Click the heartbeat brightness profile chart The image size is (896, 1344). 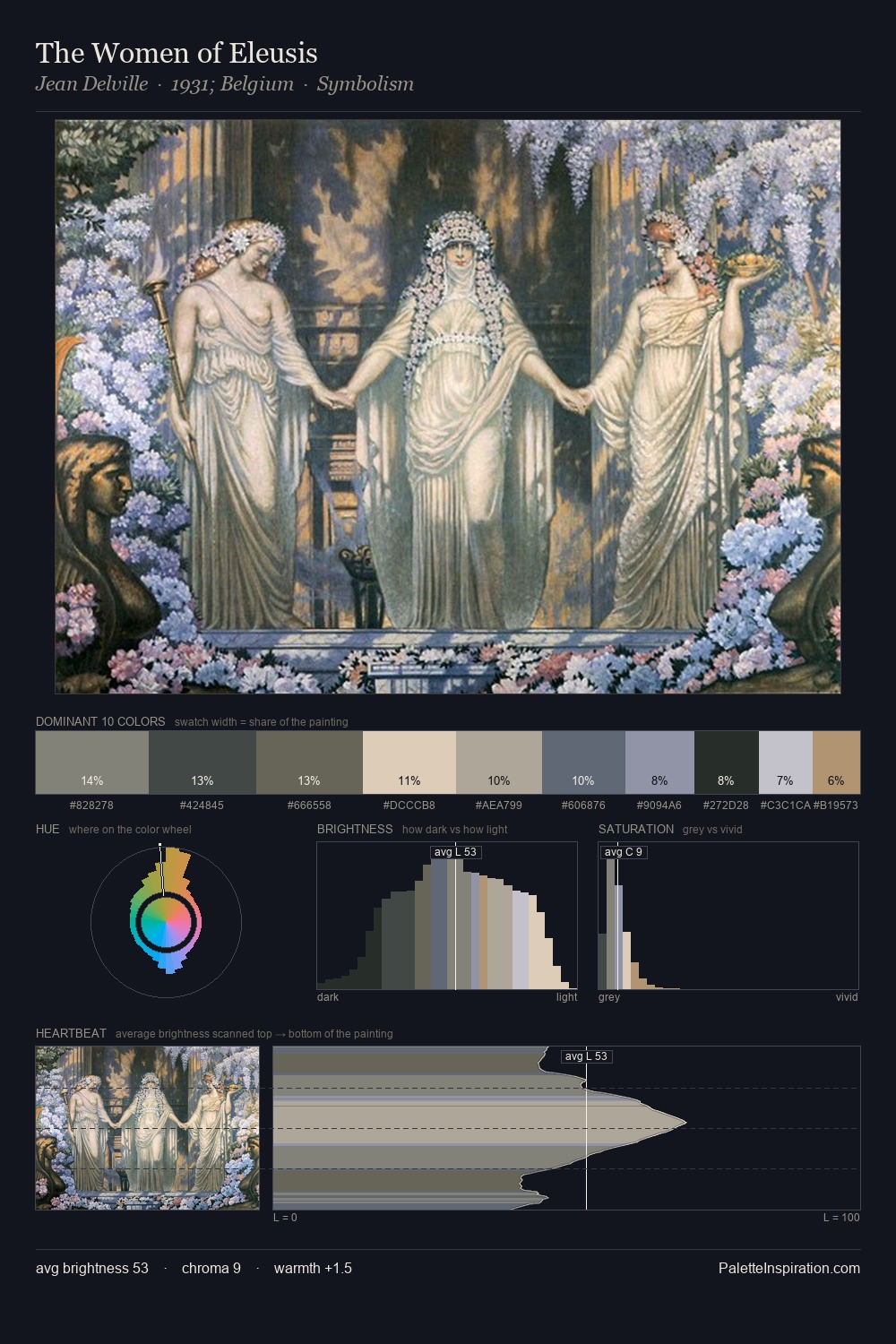(566, 1128)
